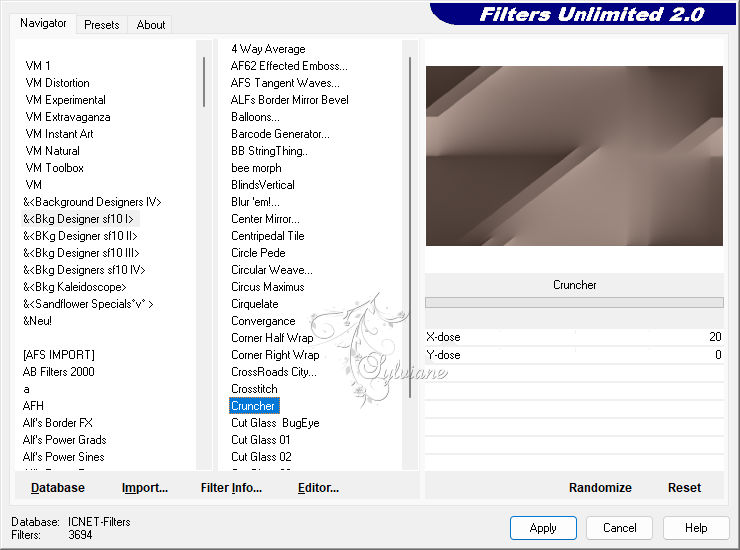Open the Editor... button
Viewport: 740px width, 550px height.
point(319,488)
